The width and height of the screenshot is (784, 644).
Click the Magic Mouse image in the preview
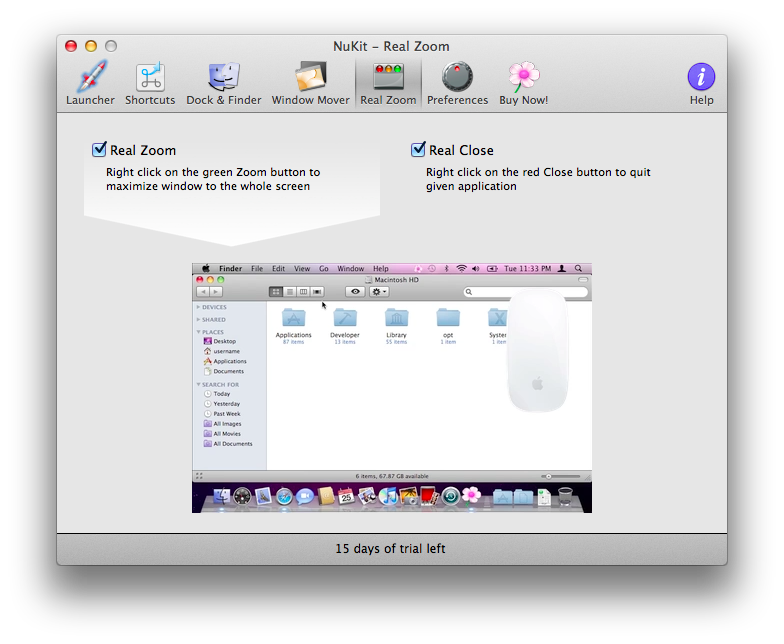[x=538, y=350]
